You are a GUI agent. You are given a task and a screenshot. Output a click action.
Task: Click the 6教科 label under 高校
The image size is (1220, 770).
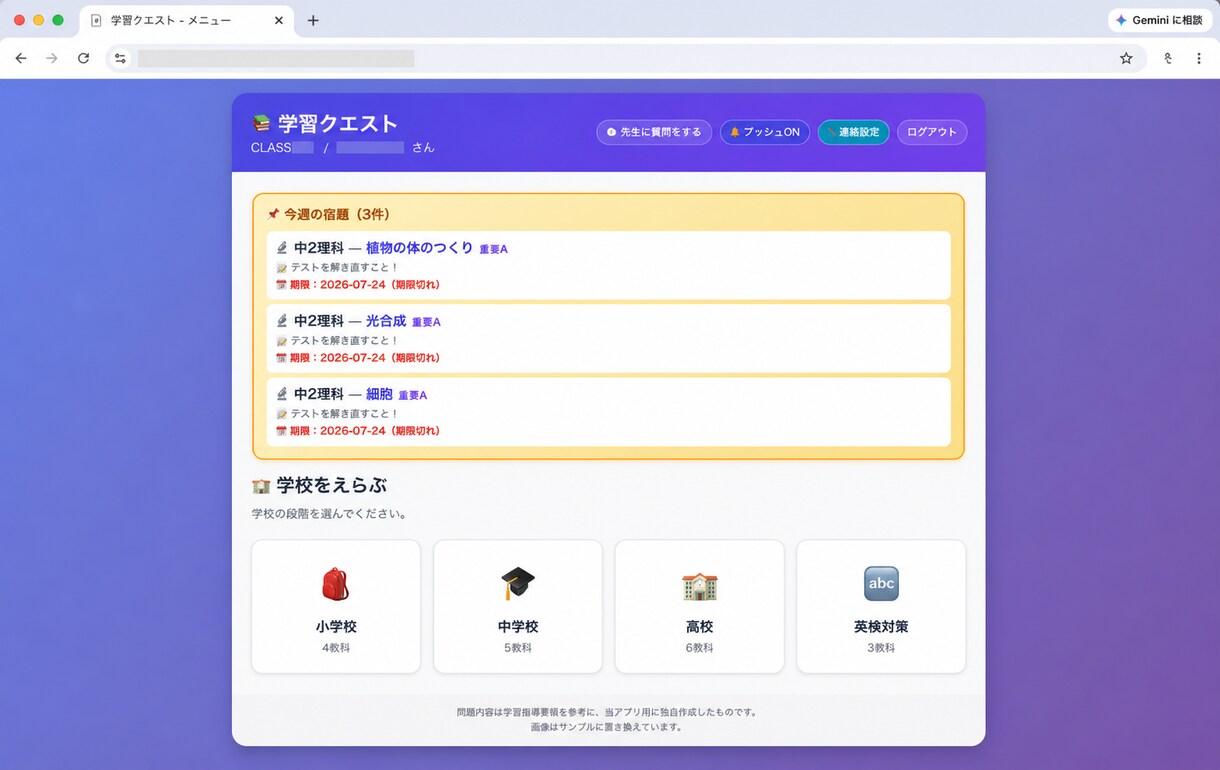700,648
